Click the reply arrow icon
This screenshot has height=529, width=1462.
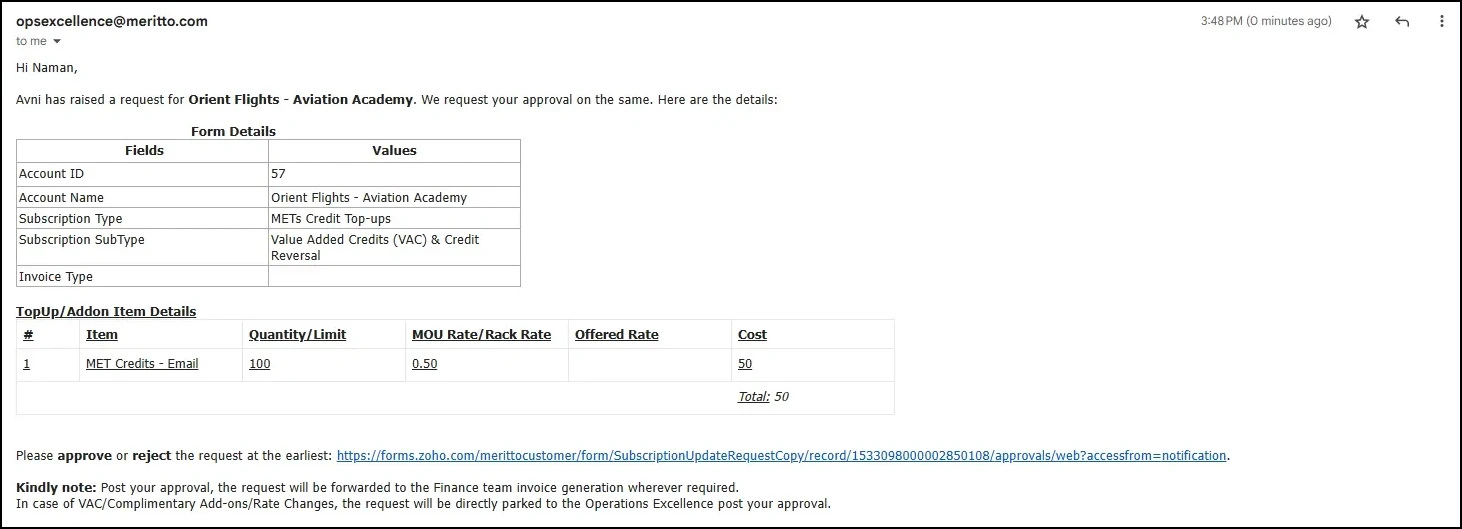click(1402, 22)
